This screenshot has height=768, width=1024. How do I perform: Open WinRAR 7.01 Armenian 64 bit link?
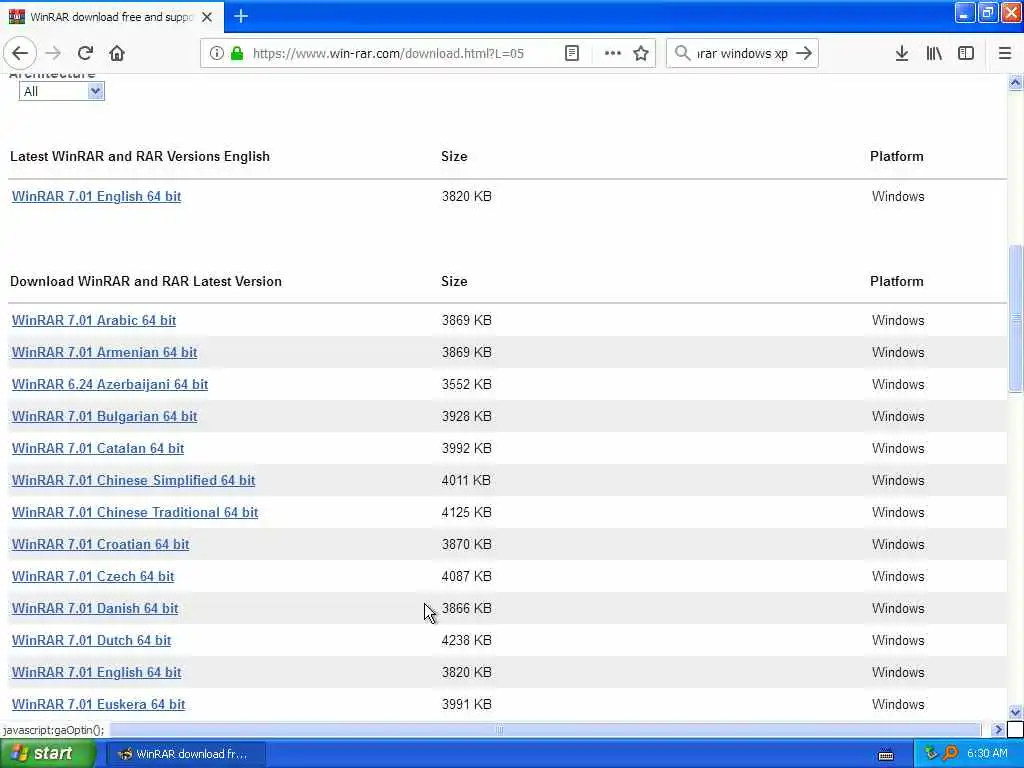coord(104,353)
